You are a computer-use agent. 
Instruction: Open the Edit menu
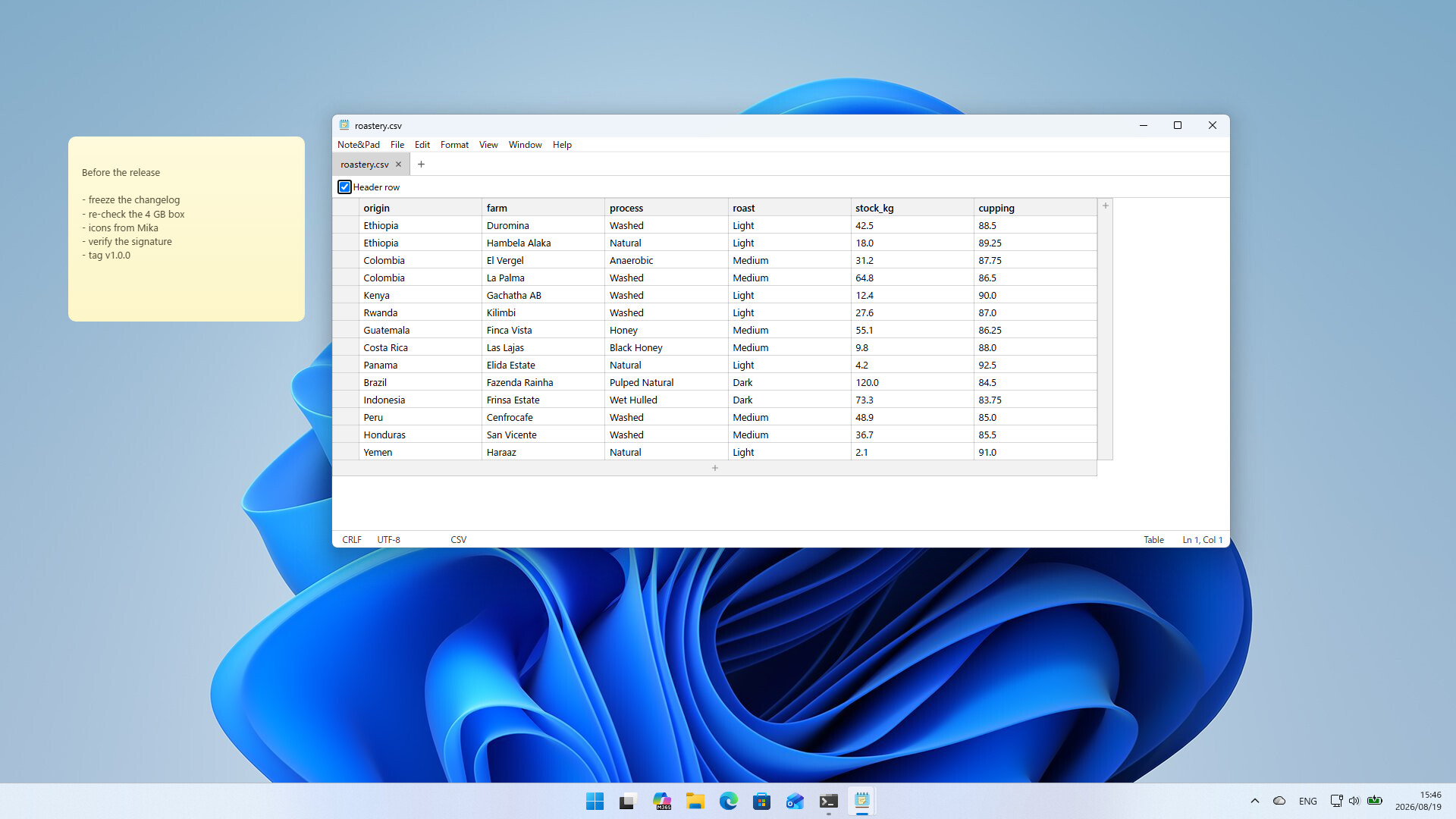(x=422, y=145)
